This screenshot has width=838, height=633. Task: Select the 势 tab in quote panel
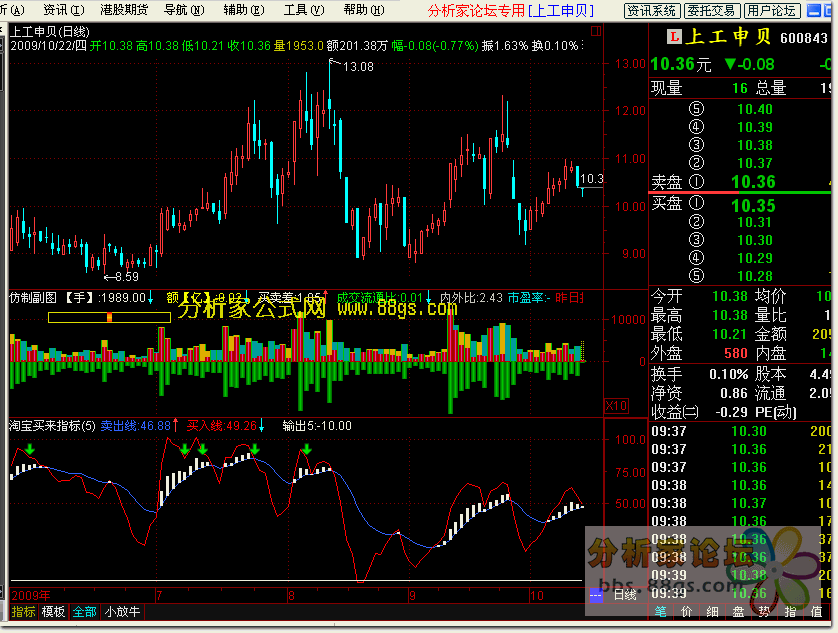(764, 612)
